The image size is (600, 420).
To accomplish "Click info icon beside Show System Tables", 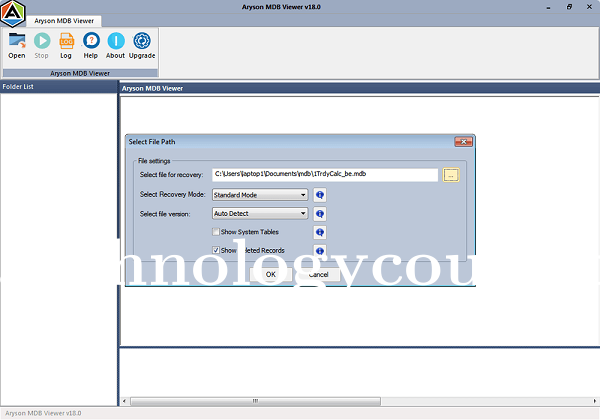I will [320, 232].
